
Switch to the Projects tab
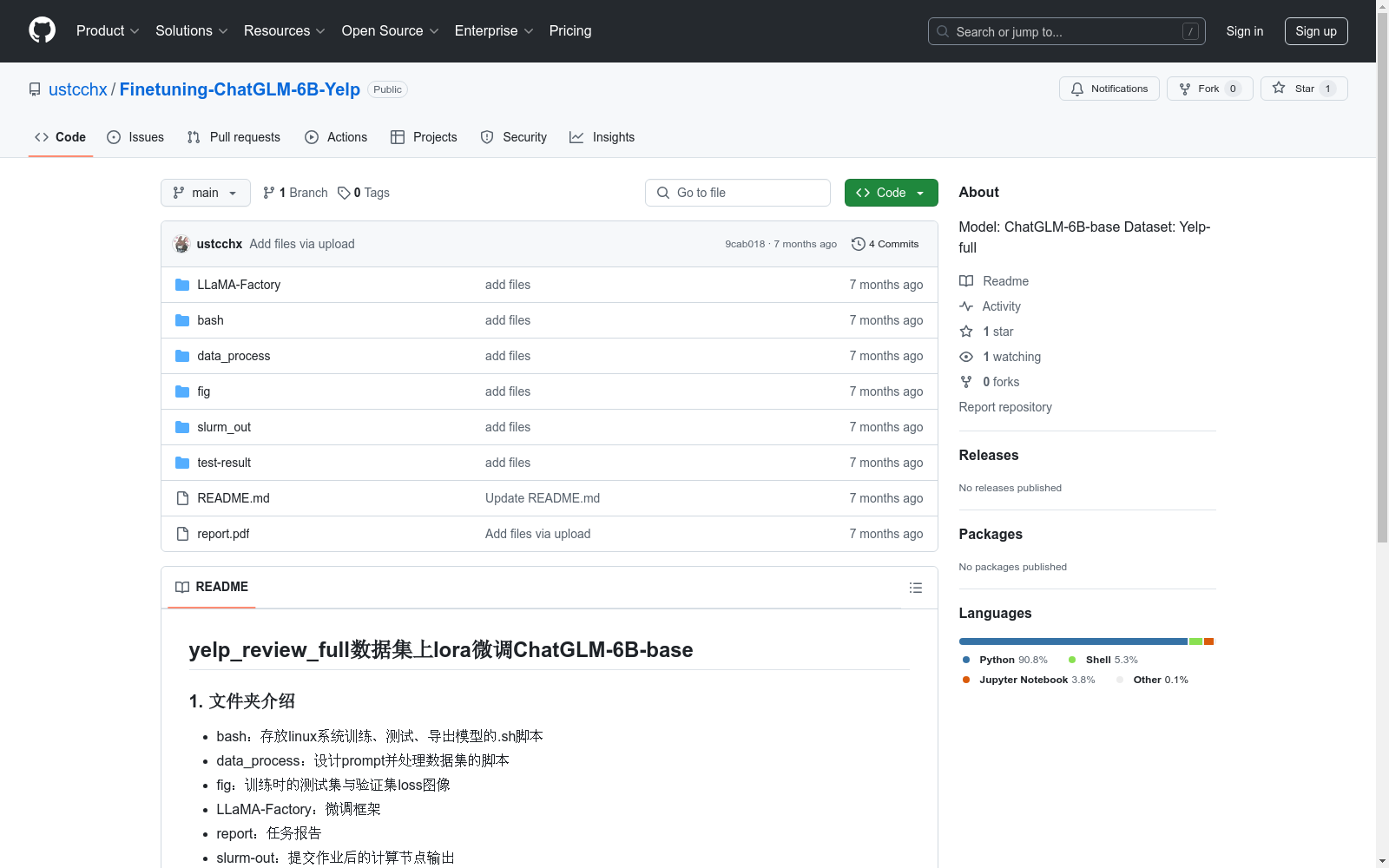(424, 137)
